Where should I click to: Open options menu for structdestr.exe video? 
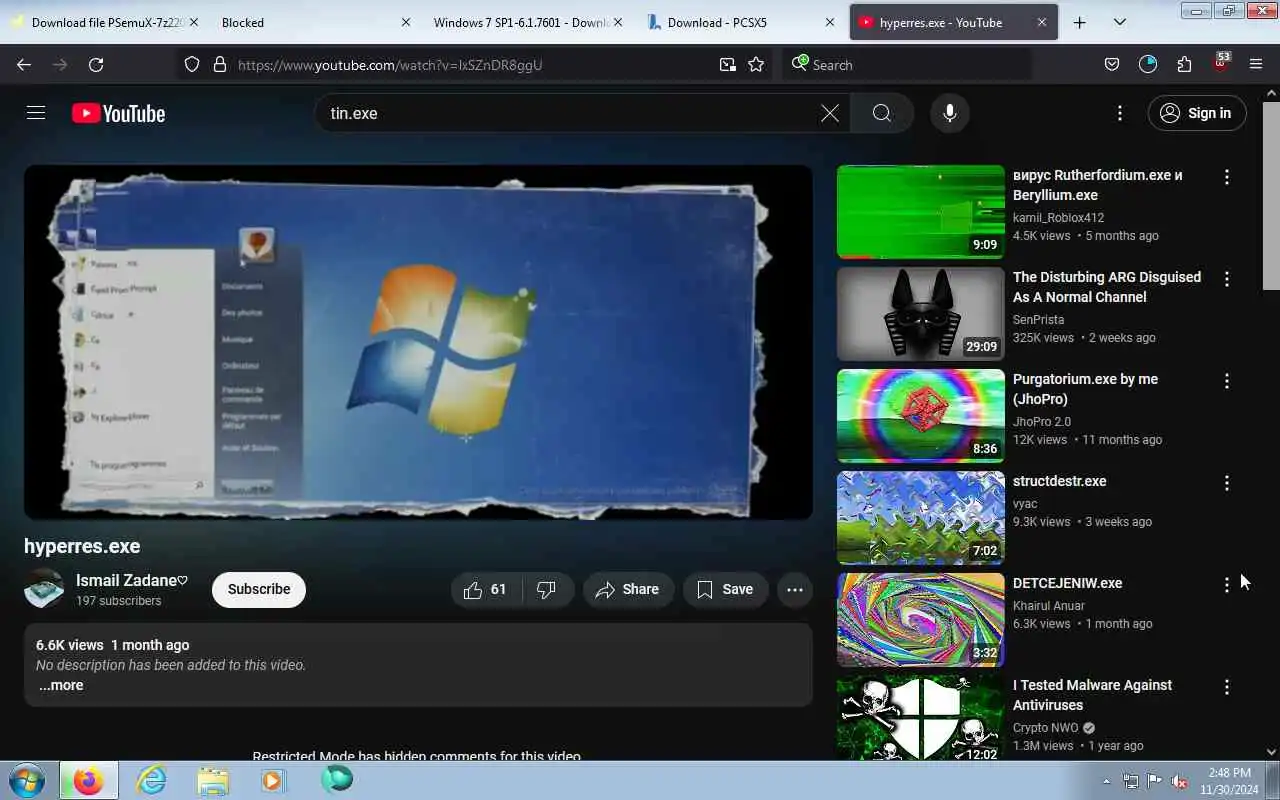[x=1227, y=483]
